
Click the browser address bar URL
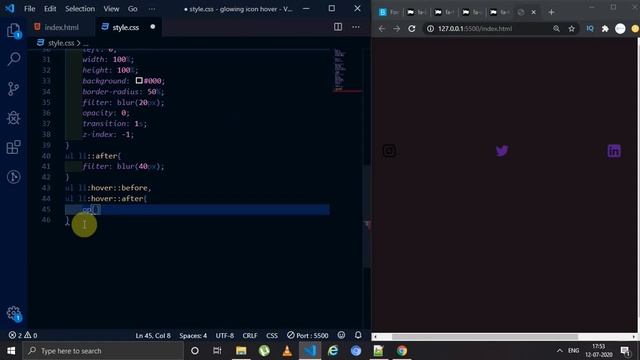[x=475, y=29]
